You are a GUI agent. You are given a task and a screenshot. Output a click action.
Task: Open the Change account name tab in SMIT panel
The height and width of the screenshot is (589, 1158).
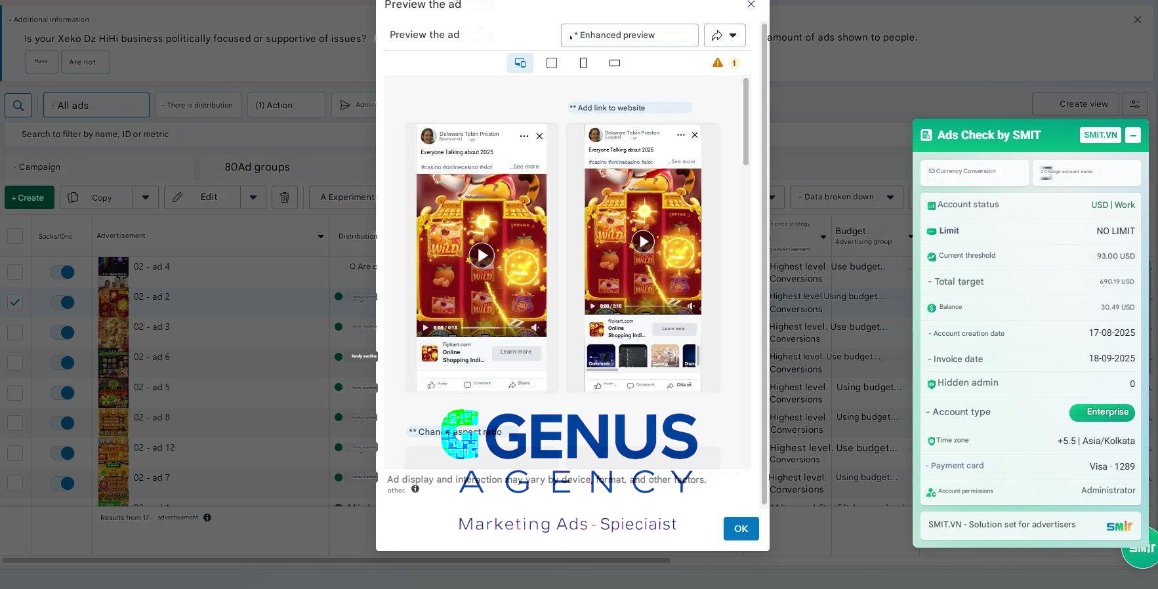1086,171
